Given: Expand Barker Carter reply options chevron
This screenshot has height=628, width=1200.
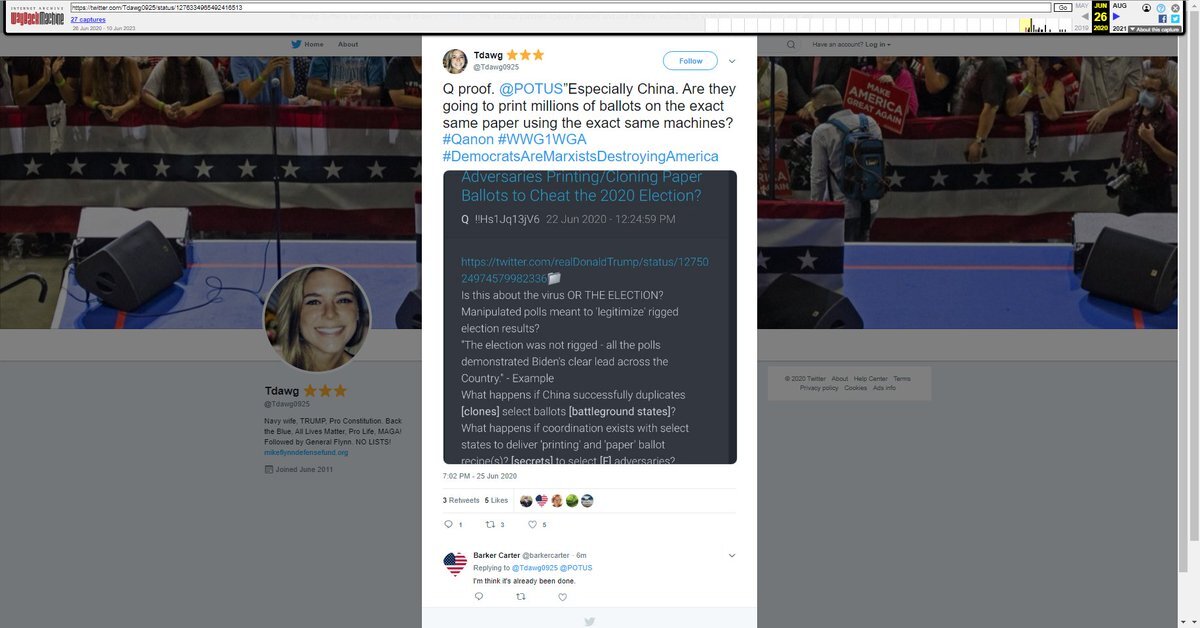Looking at the screenshot, I should point(732,555).
